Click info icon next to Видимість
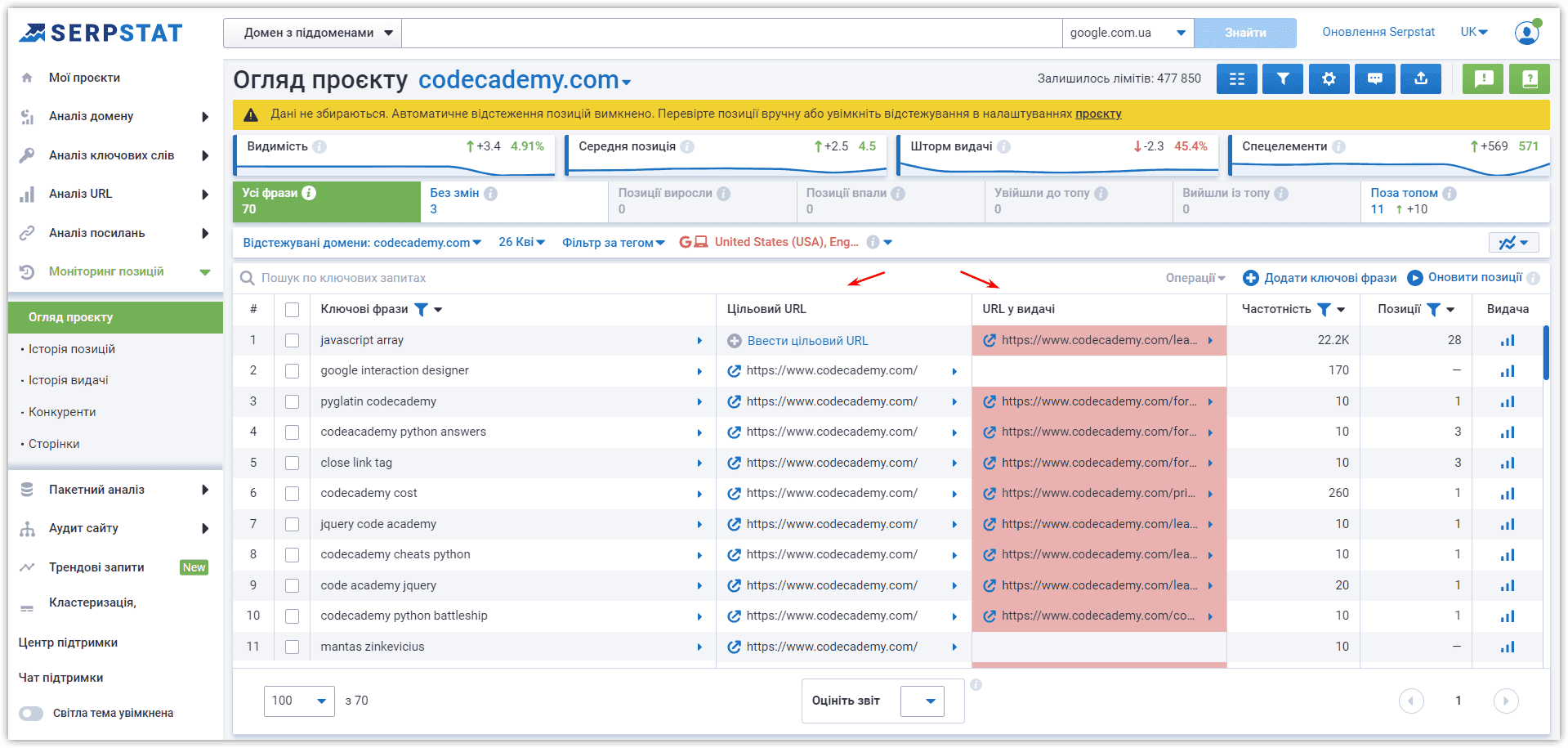The height and width of the screenshot is (748, 1568). coord(319,146)
